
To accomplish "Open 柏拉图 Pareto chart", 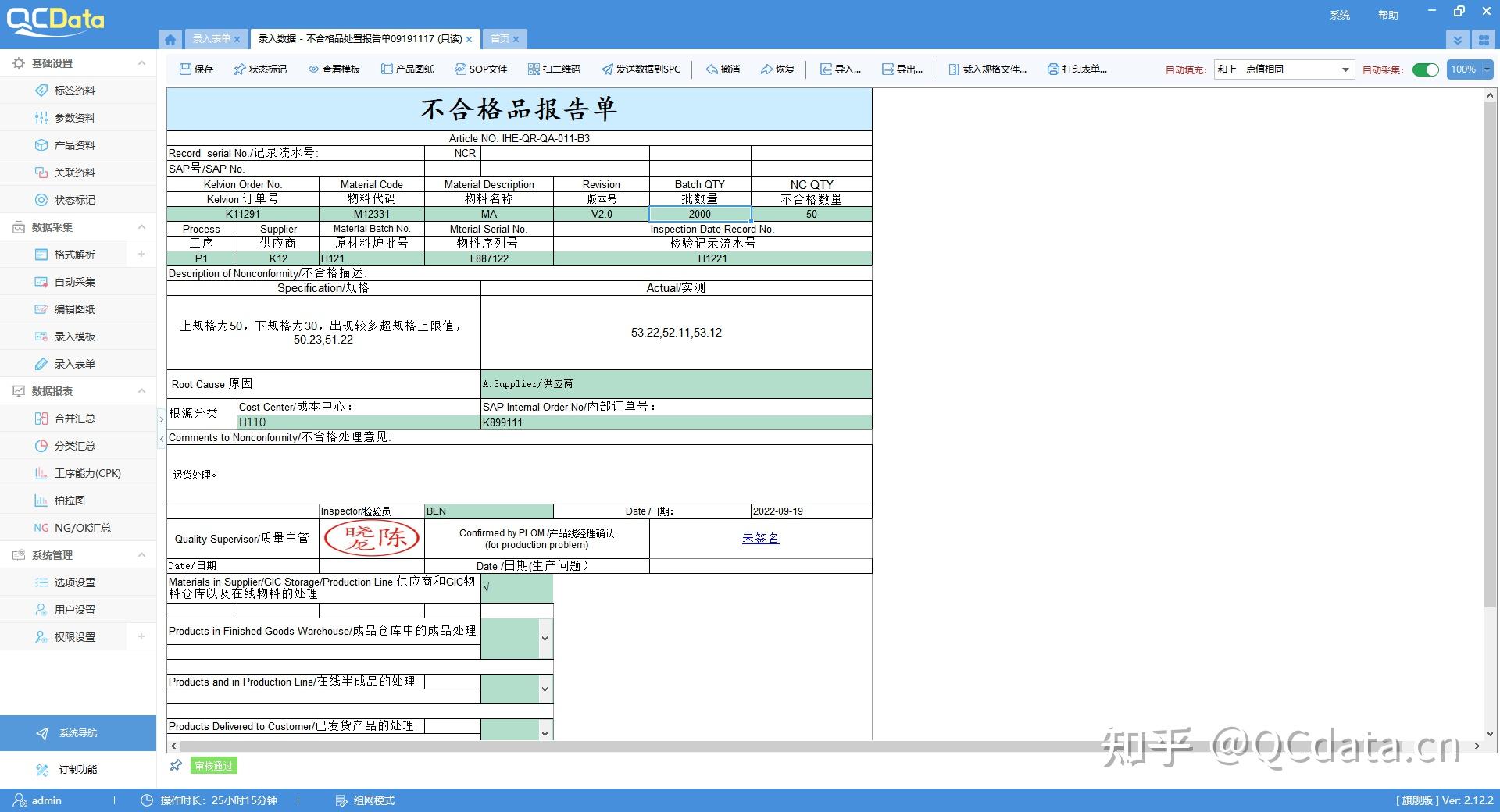I will pos(70,500).
